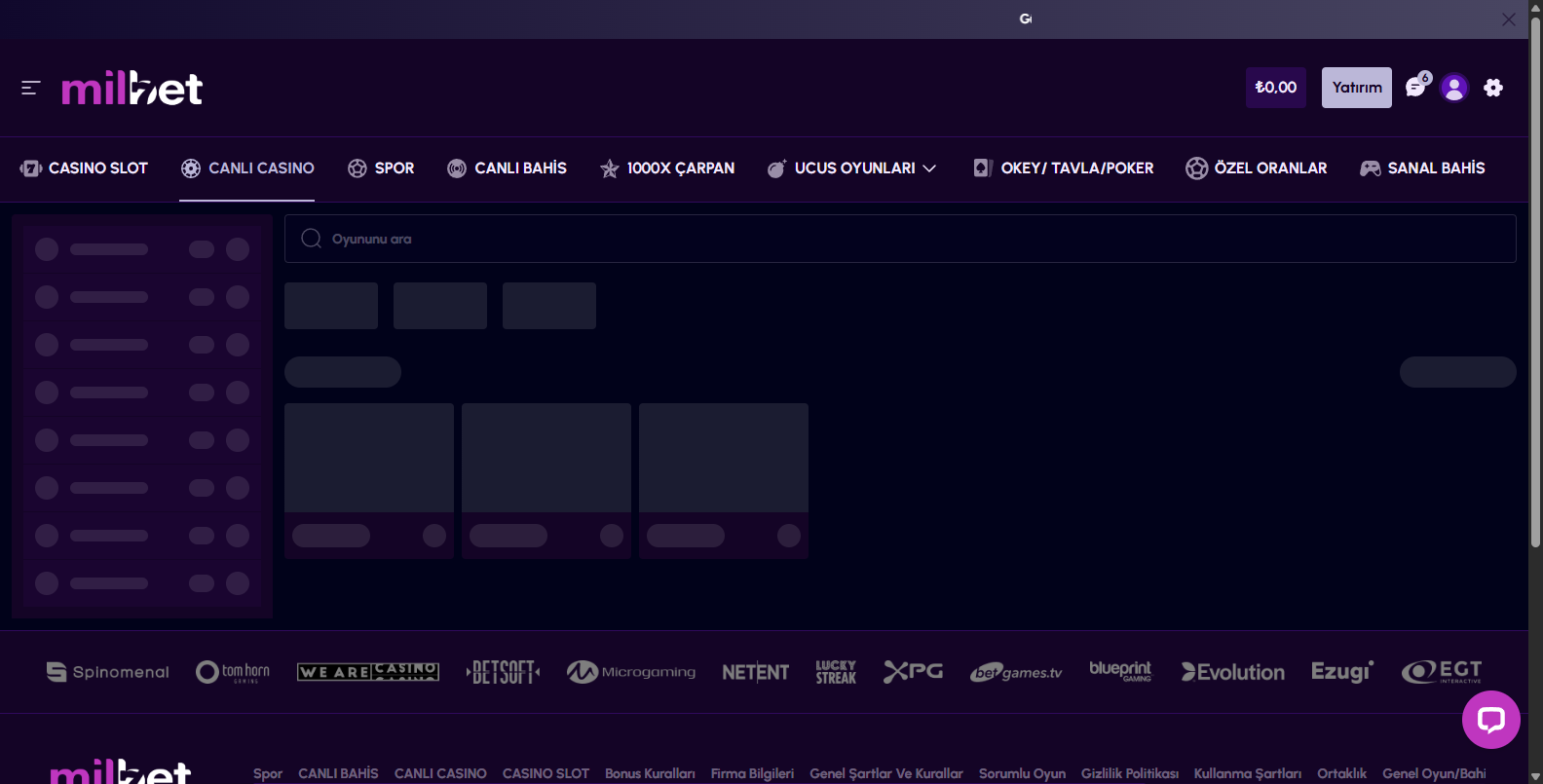This screenshot has height=784, width=1543.
Task: Open the Casino Slot tab
Action: [x=84, y=168]
